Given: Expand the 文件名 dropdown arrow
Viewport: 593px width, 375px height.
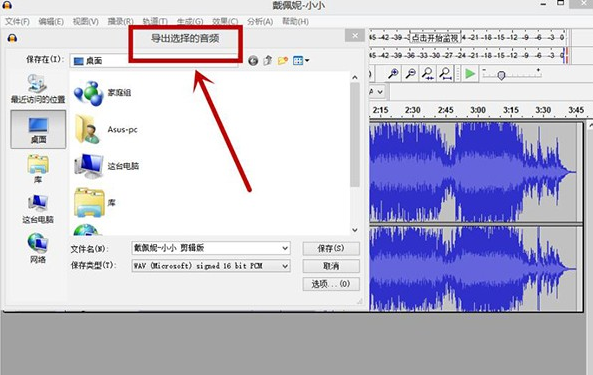Looking at the screenshot, I should pyautogui.click(x=285, y=248).
